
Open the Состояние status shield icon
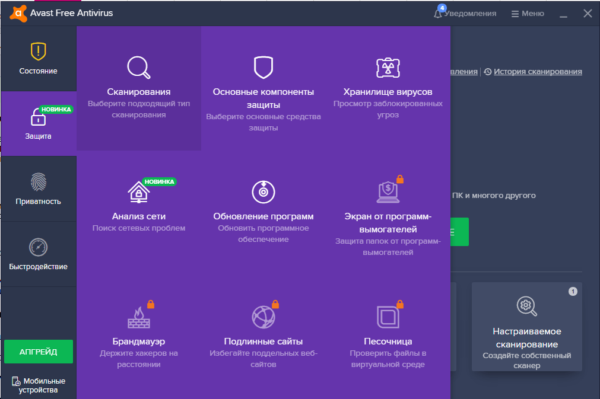[38, 51]
